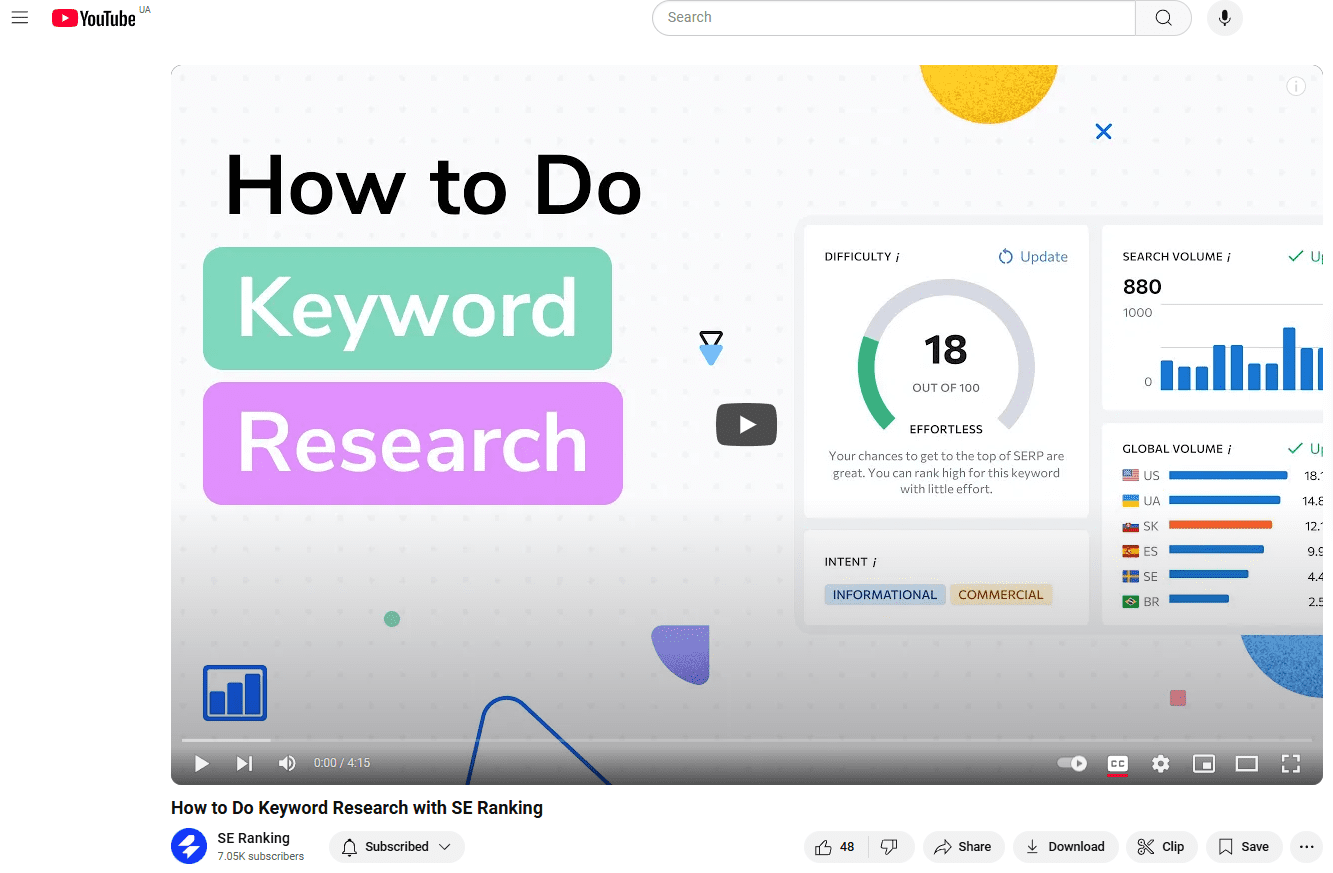Save the video to a playlist

coord(1244,846)
